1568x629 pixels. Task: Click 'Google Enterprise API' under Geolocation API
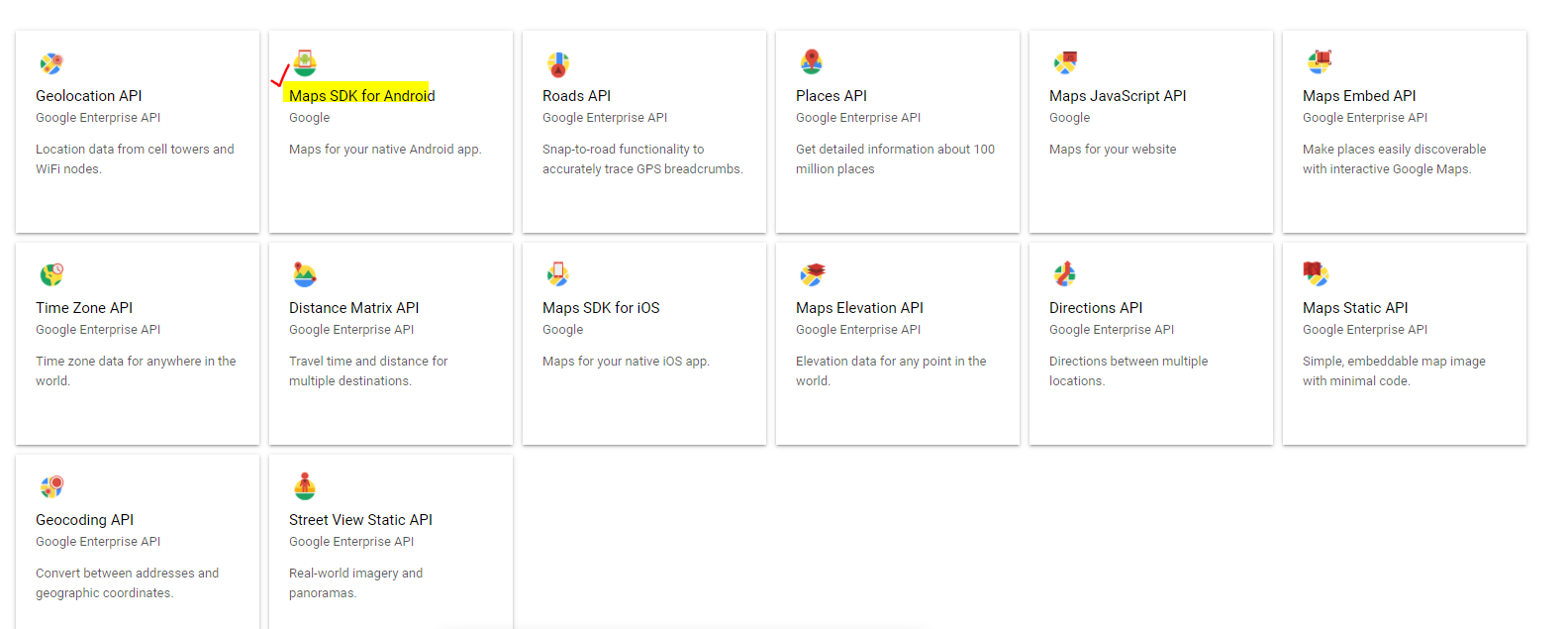(x=98, y=118)
